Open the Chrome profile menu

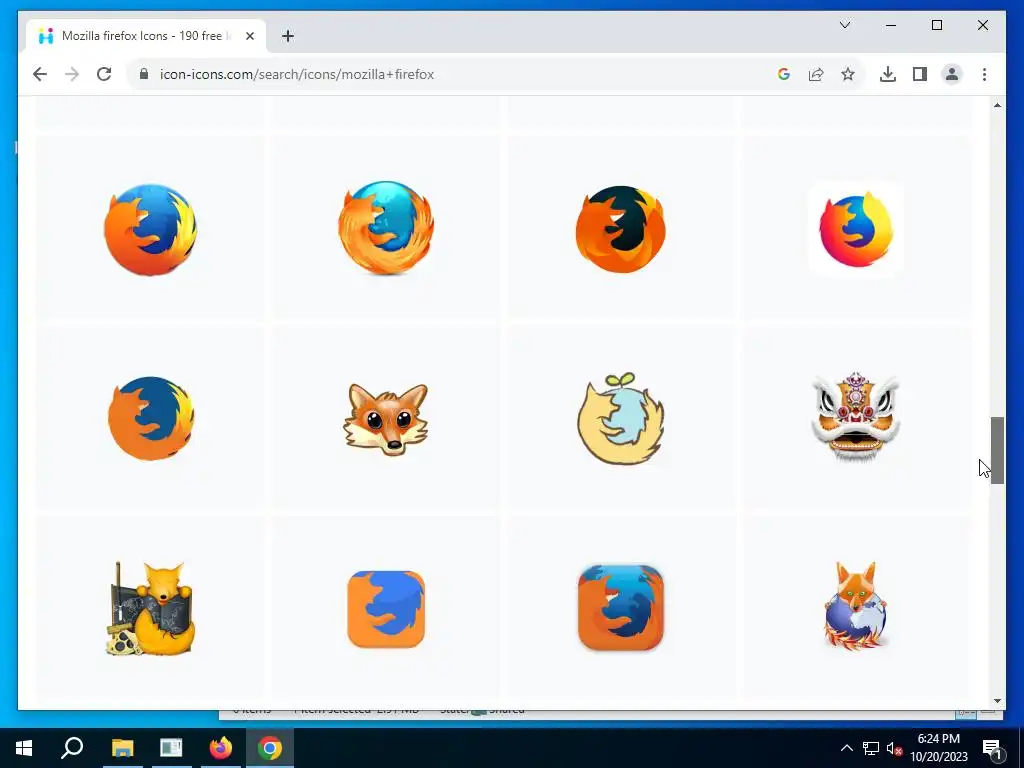coord(952,74)
